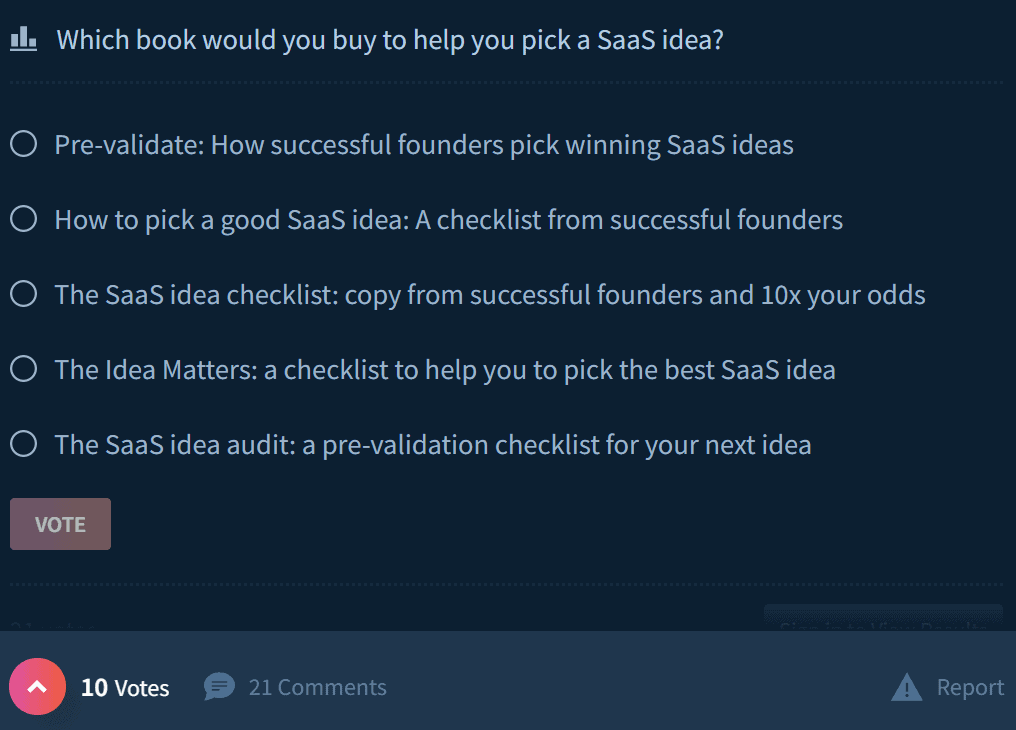Select 'The SaaS idea audit' radio button
1016x730 pixels.
23,444
